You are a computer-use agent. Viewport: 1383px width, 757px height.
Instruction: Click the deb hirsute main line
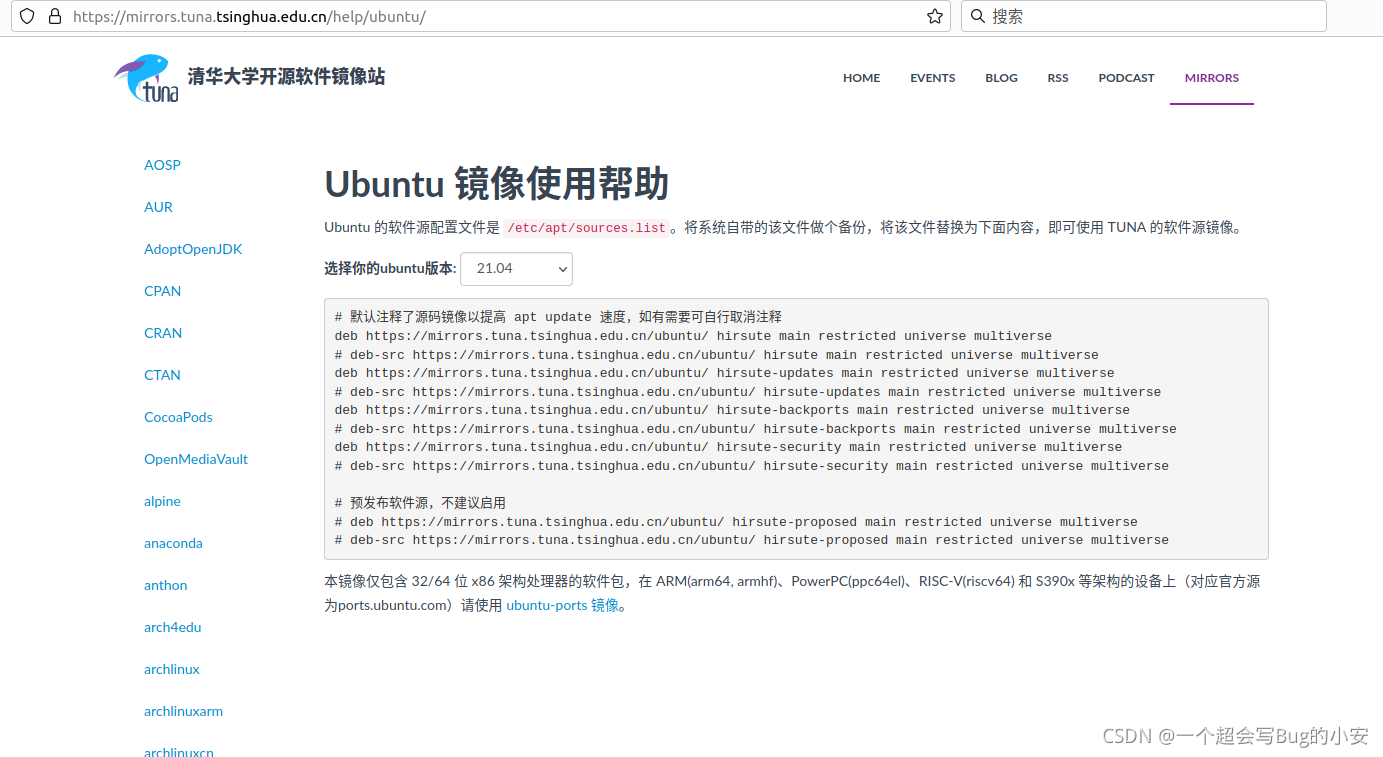tap(693, 336)
